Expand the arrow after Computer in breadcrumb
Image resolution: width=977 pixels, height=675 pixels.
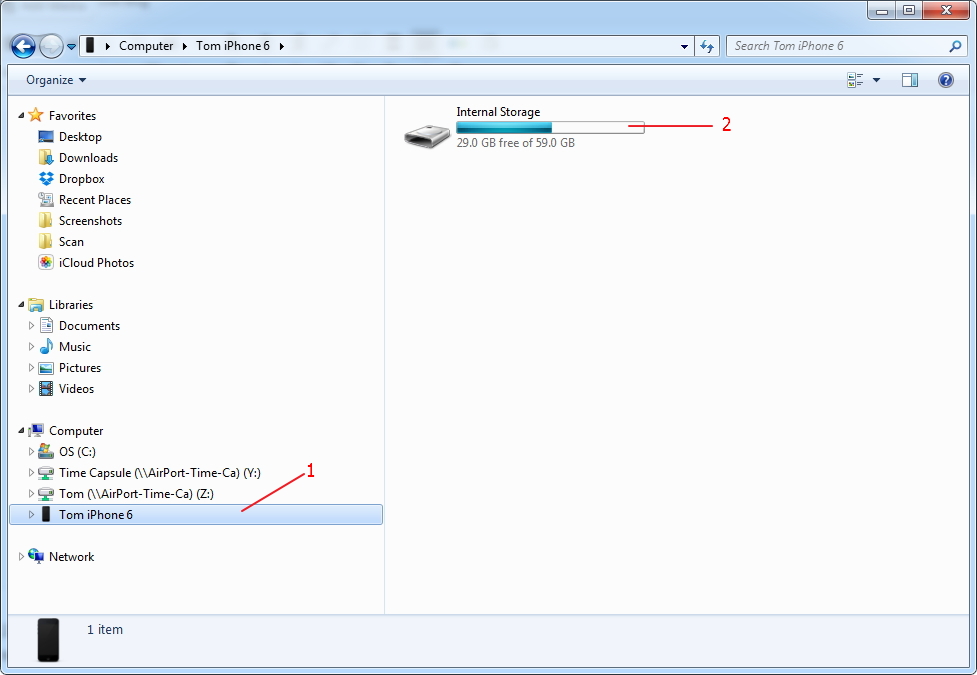click(184, 46)
